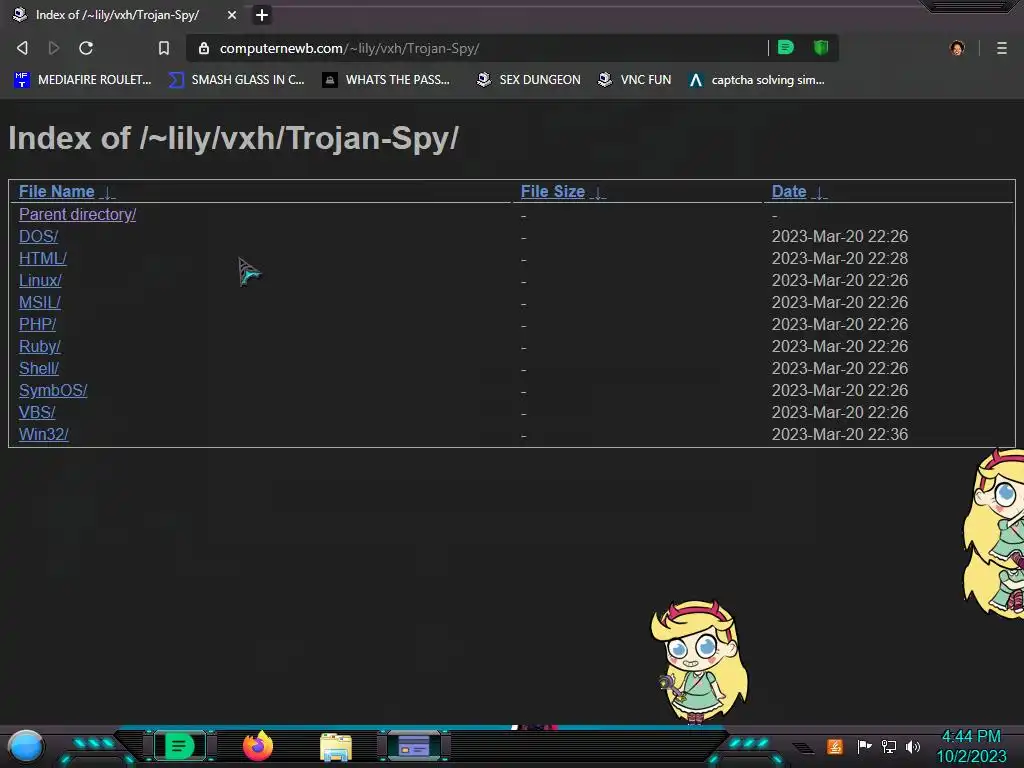Click the arrow next to Date
This screenshot has width=1024, height=768.
pos(820,193)
